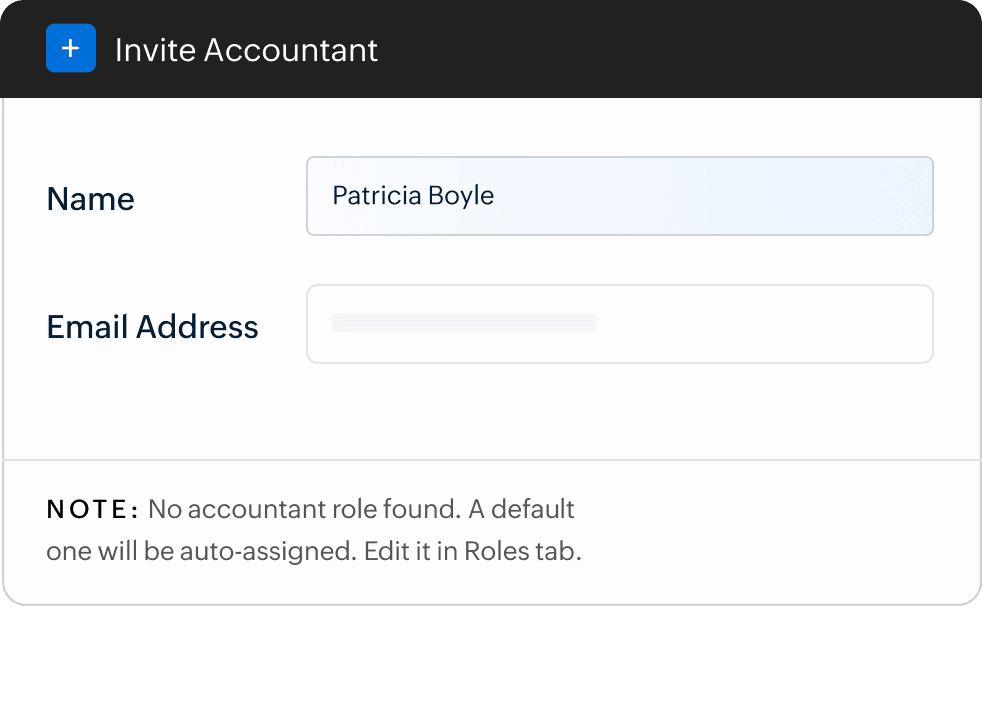Screen dimensions: 982x716
Task: Click the NOTE: label
Action: 93,510
